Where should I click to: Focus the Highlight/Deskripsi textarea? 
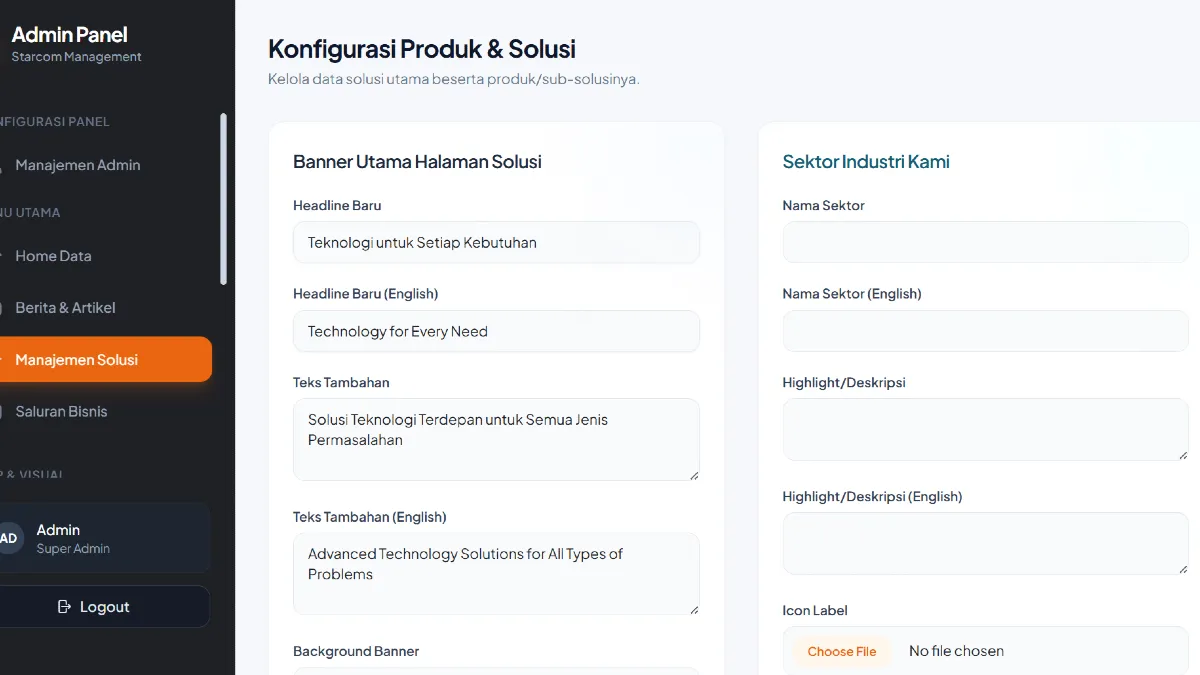[x=985, y=430]
